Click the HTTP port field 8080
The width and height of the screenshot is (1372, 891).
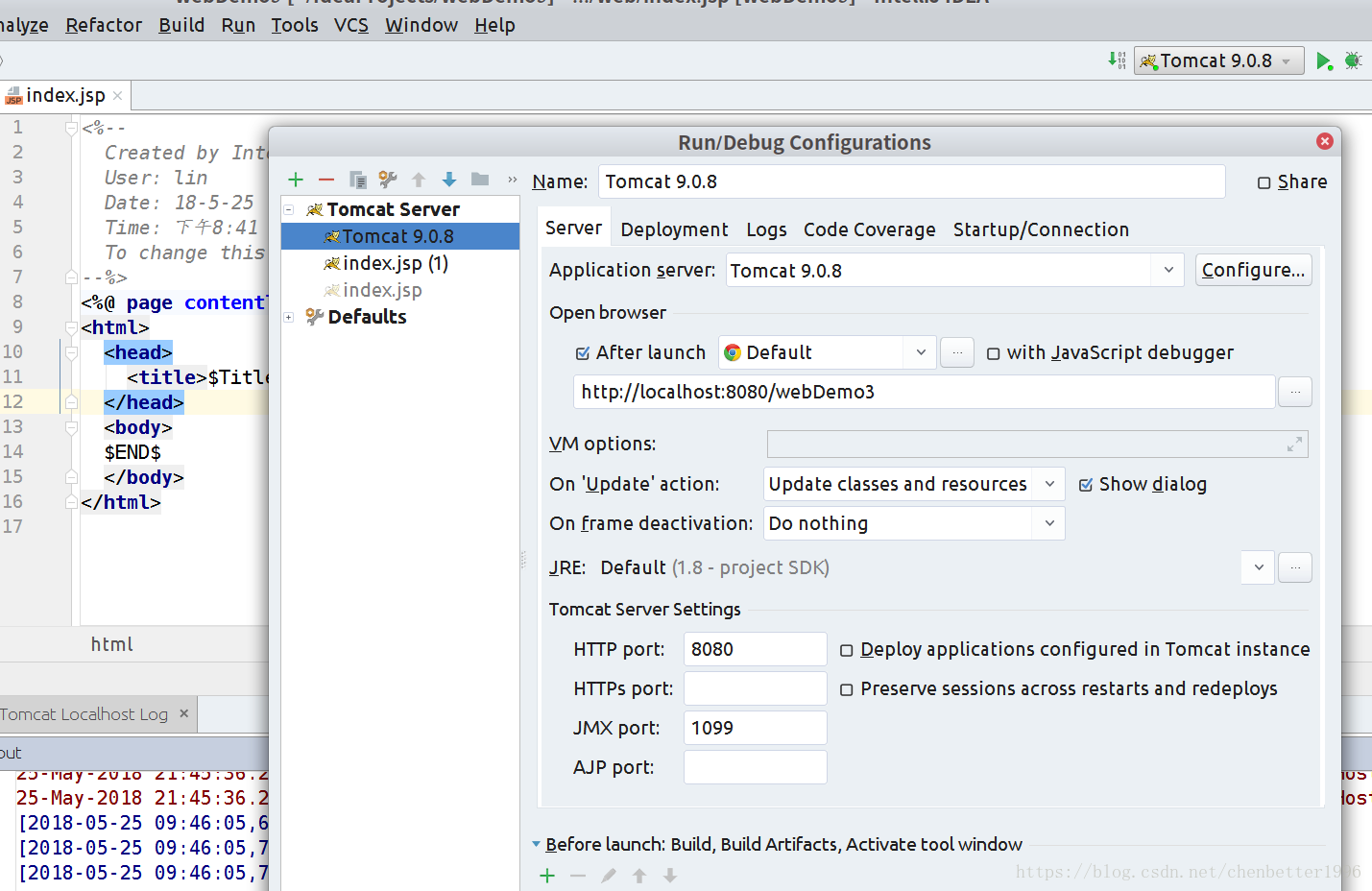755,649
